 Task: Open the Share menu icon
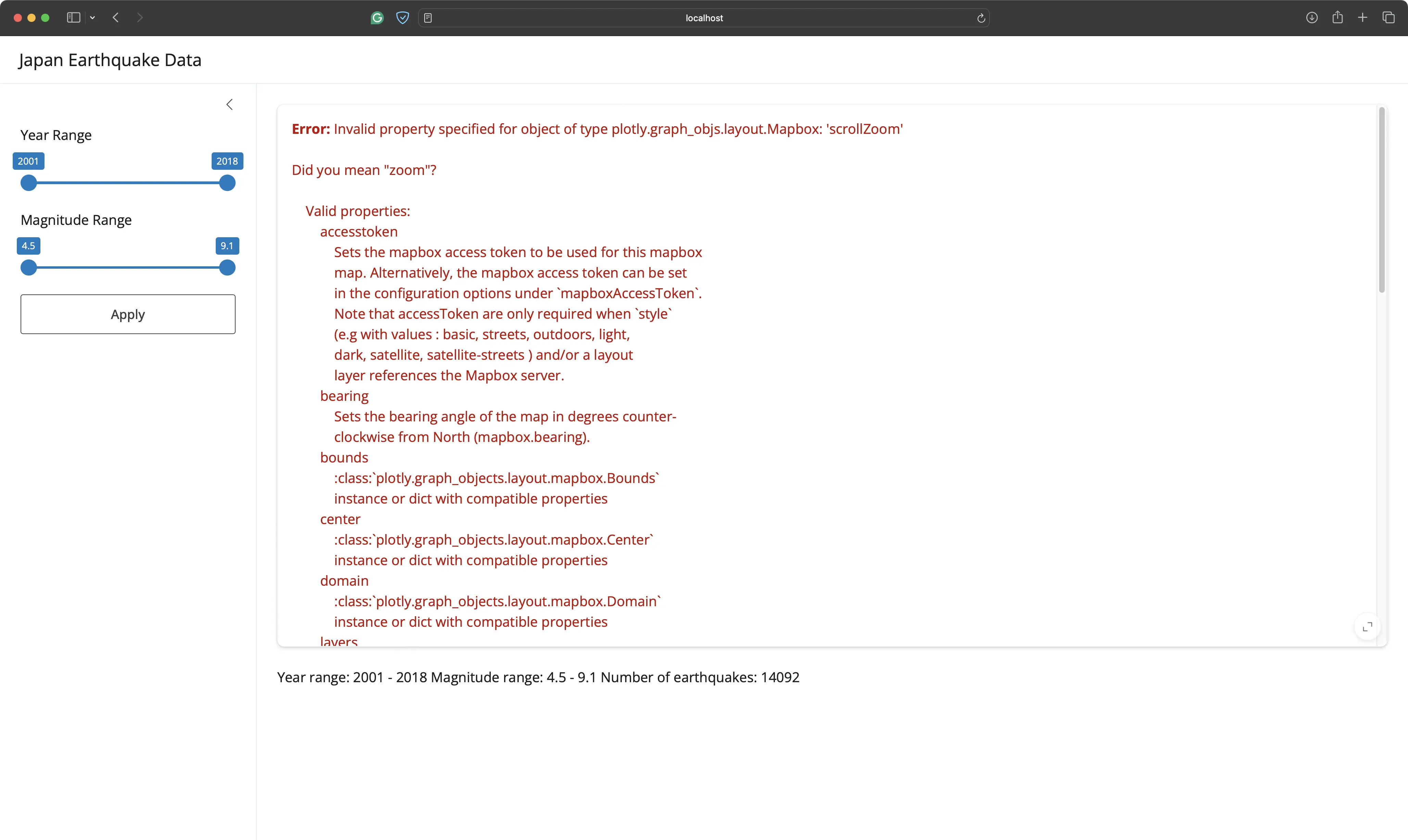1337,17
